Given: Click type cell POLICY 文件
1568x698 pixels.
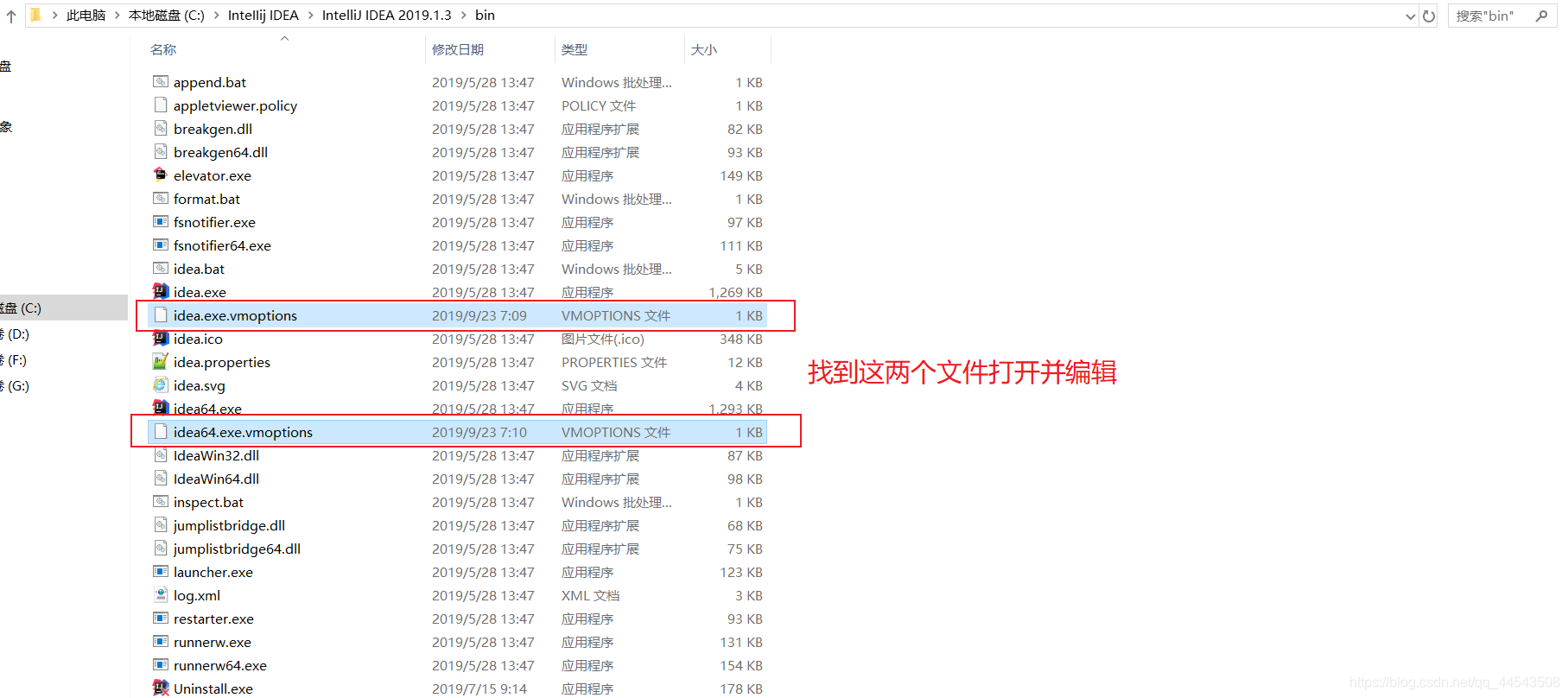Looking at the screenshot, I should tap(599, 105).
